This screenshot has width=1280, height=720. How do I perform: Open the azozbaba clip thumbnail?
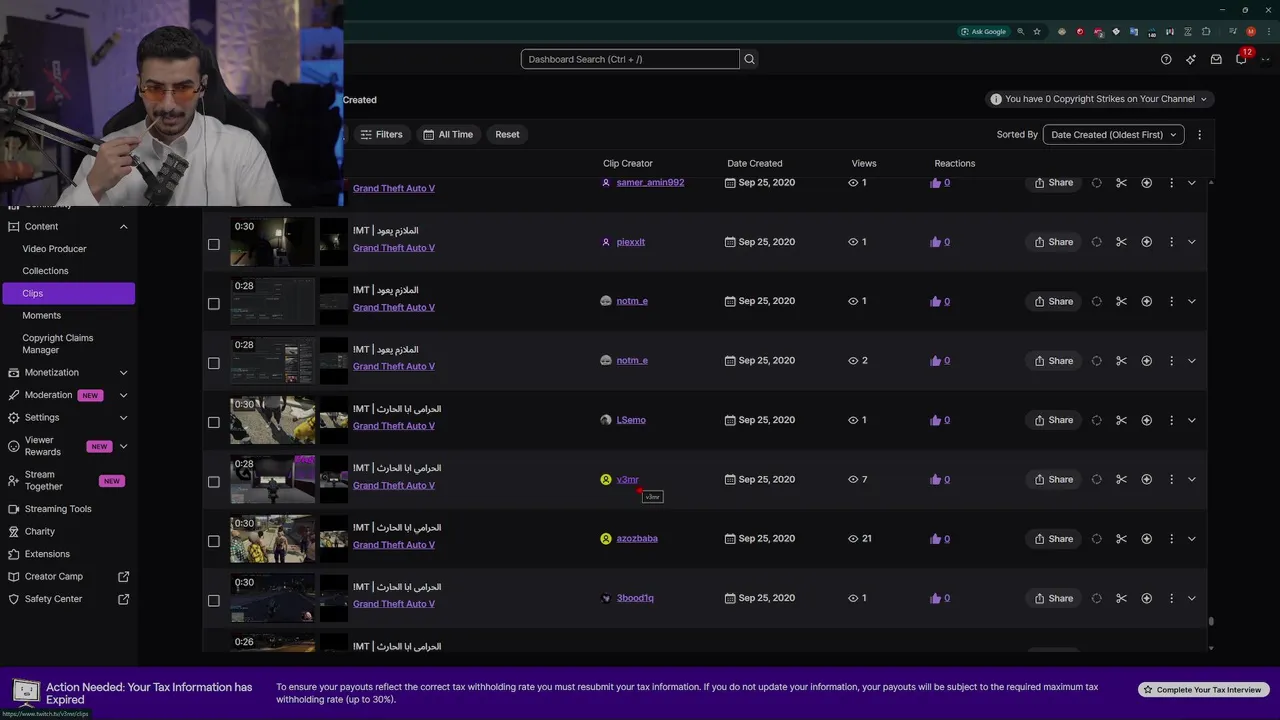(273, 539)
